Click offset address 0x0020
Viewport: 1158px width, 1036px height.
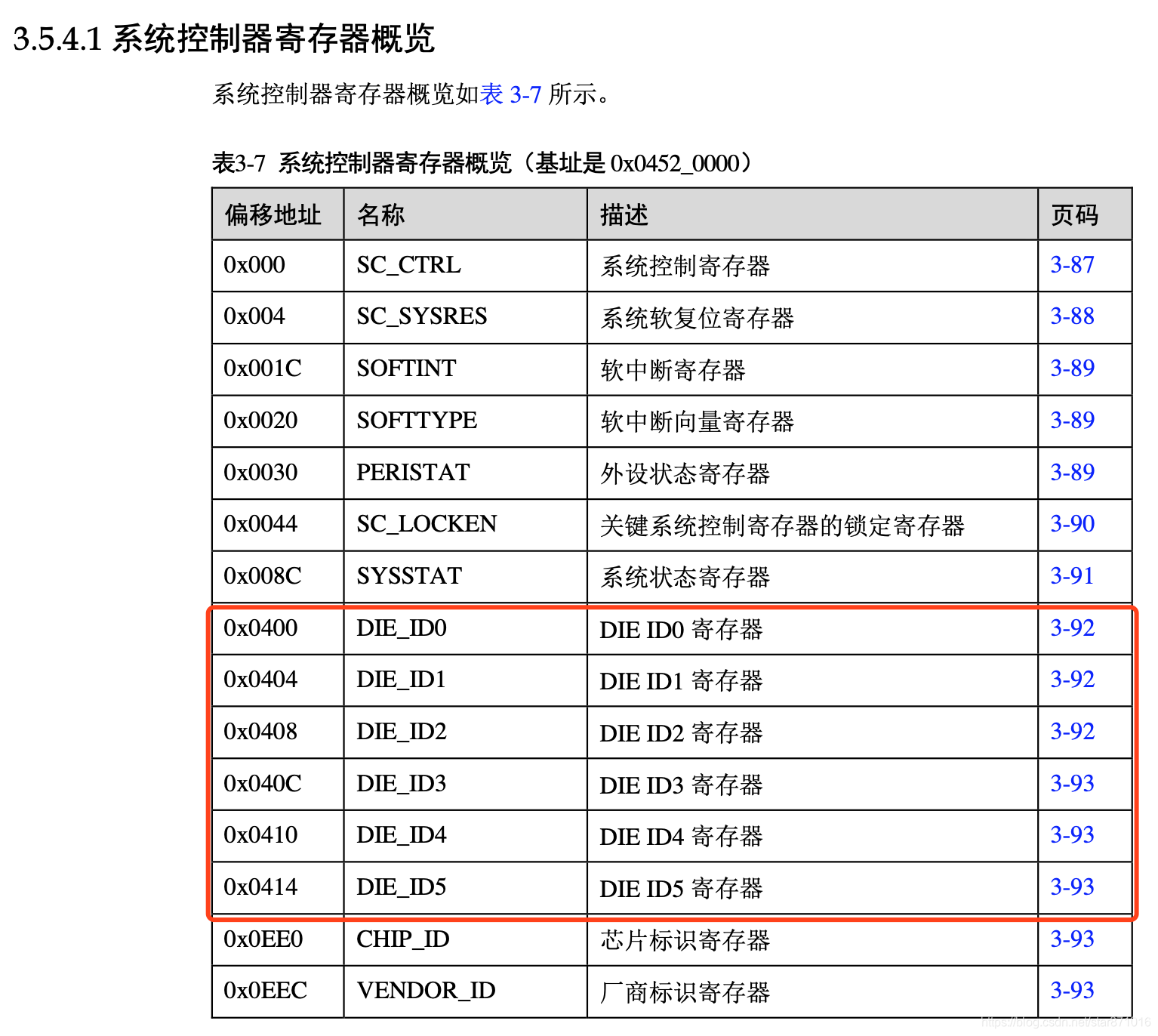click(260, 421)
